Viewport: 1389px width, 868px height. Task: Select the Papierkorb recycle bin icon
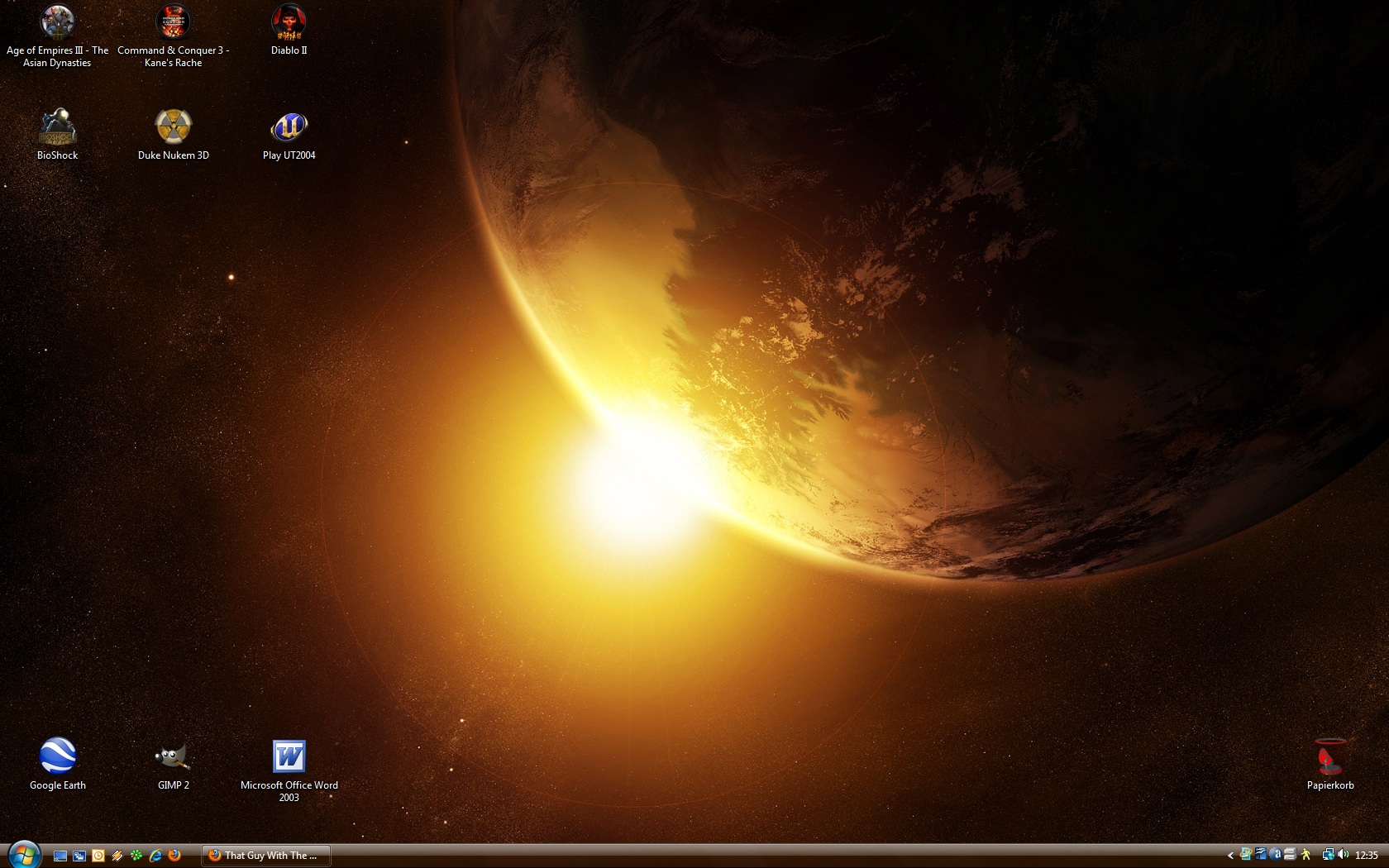coord(1329,756)
